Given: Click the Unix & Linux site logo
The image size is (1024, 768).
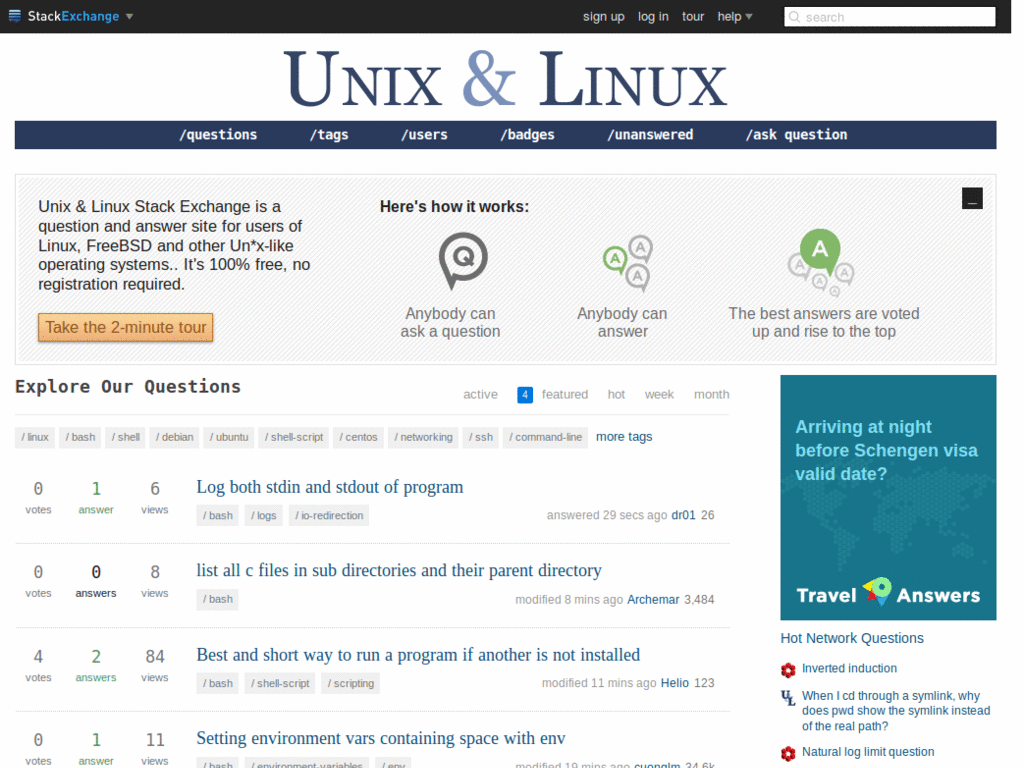Looking at the screenshot, I should click(505, 78).
